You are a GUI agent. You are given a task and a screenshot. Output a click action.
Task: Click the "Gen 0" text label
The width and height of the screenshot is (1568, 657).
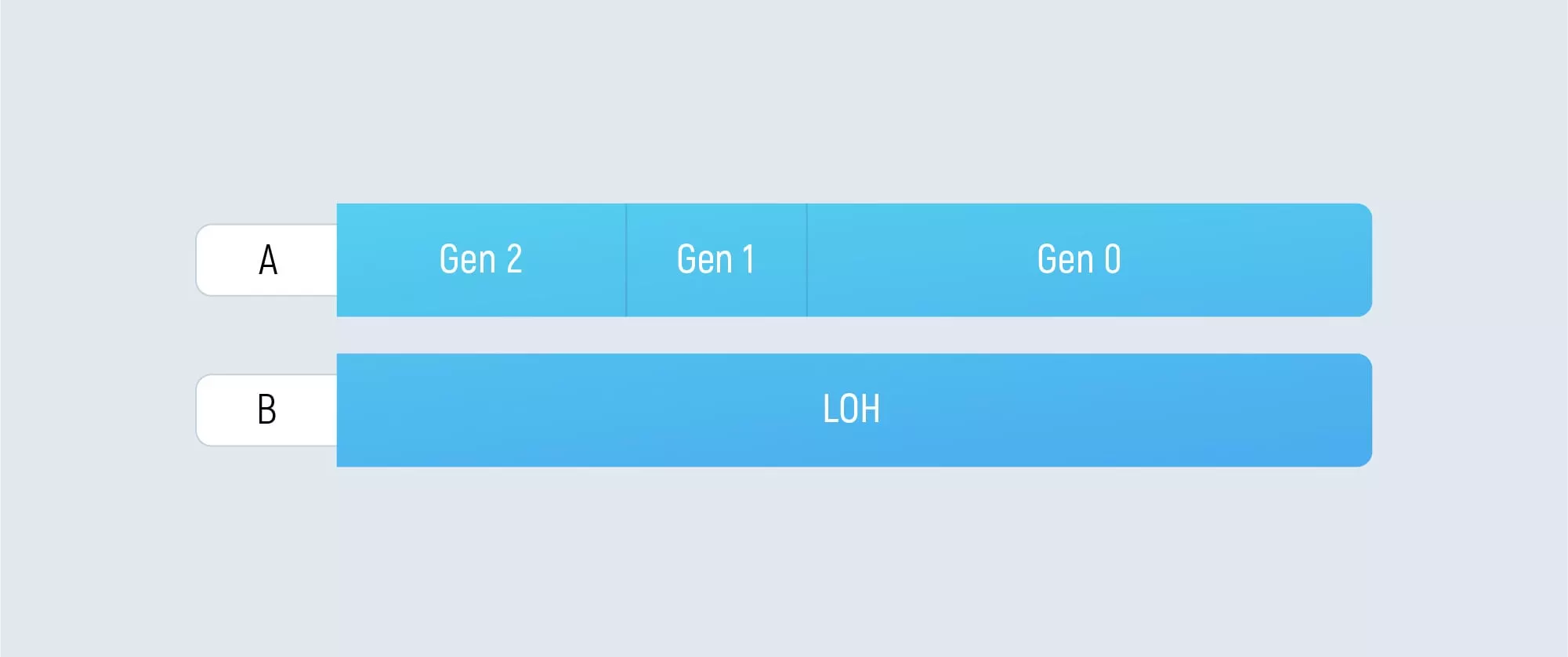coord(1079,259)
